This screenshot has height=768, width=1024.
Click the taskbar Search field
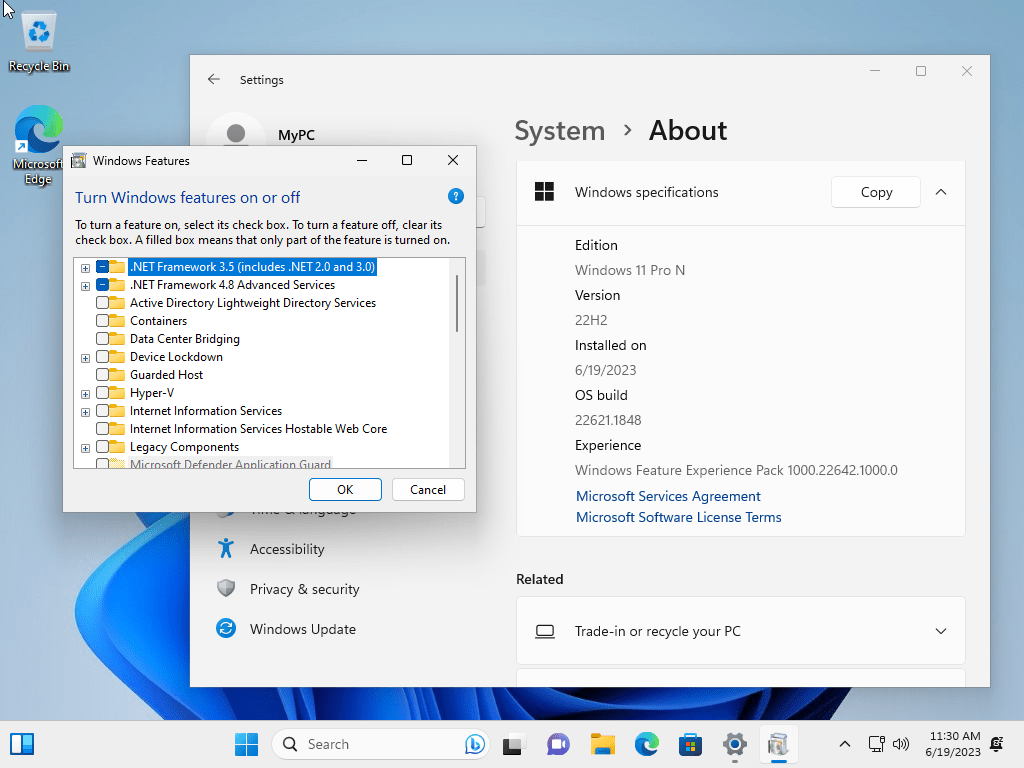click(x=380, y=744)
